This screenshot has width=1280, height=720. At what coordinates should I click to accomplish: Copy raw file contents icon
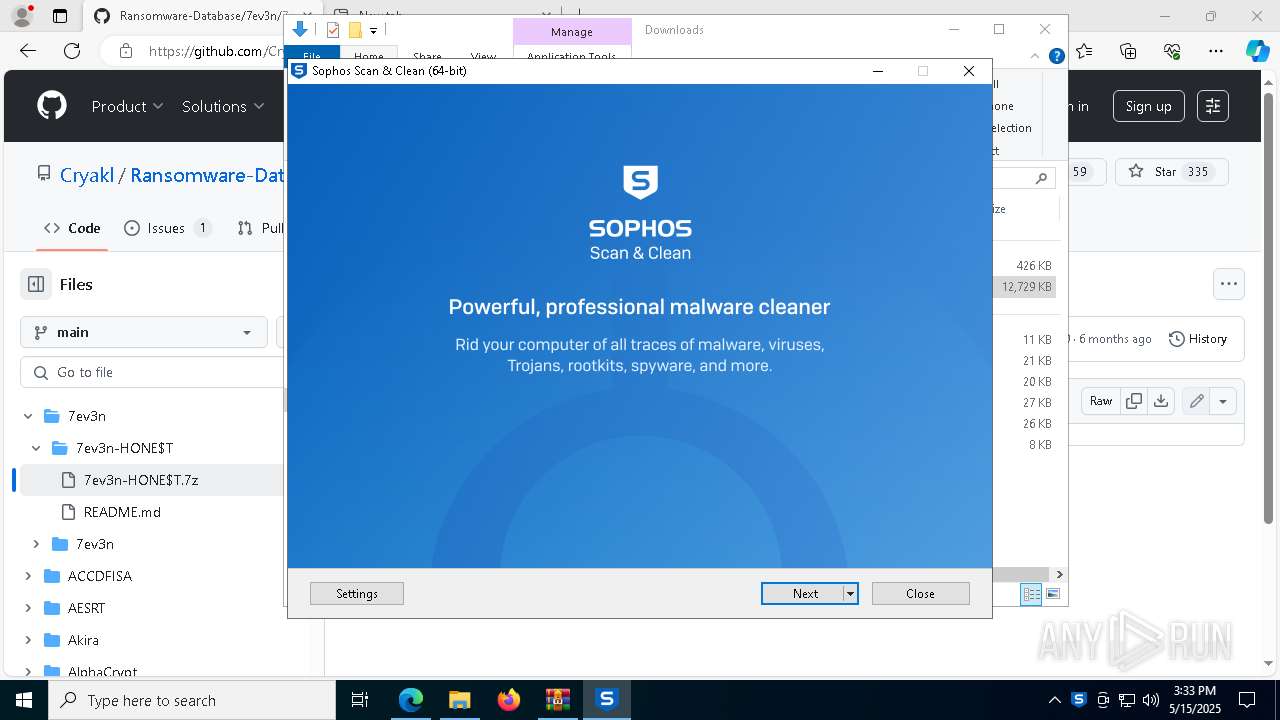(1134, 401)
